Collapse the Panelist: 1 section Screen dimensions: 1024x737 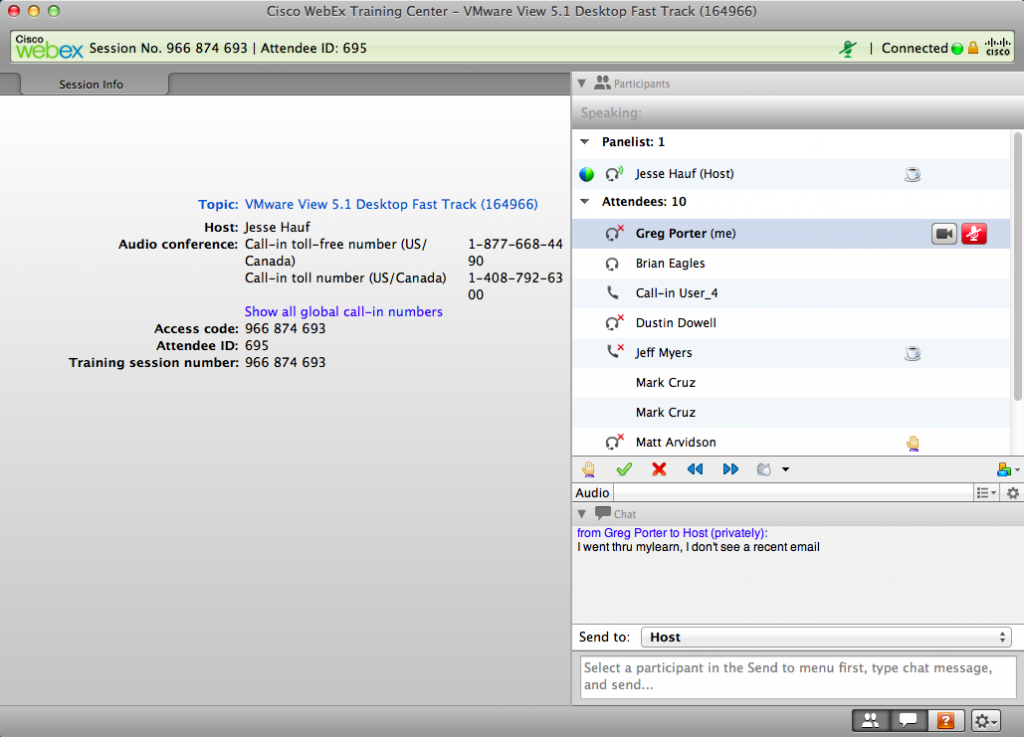click(x=584, y=141)
